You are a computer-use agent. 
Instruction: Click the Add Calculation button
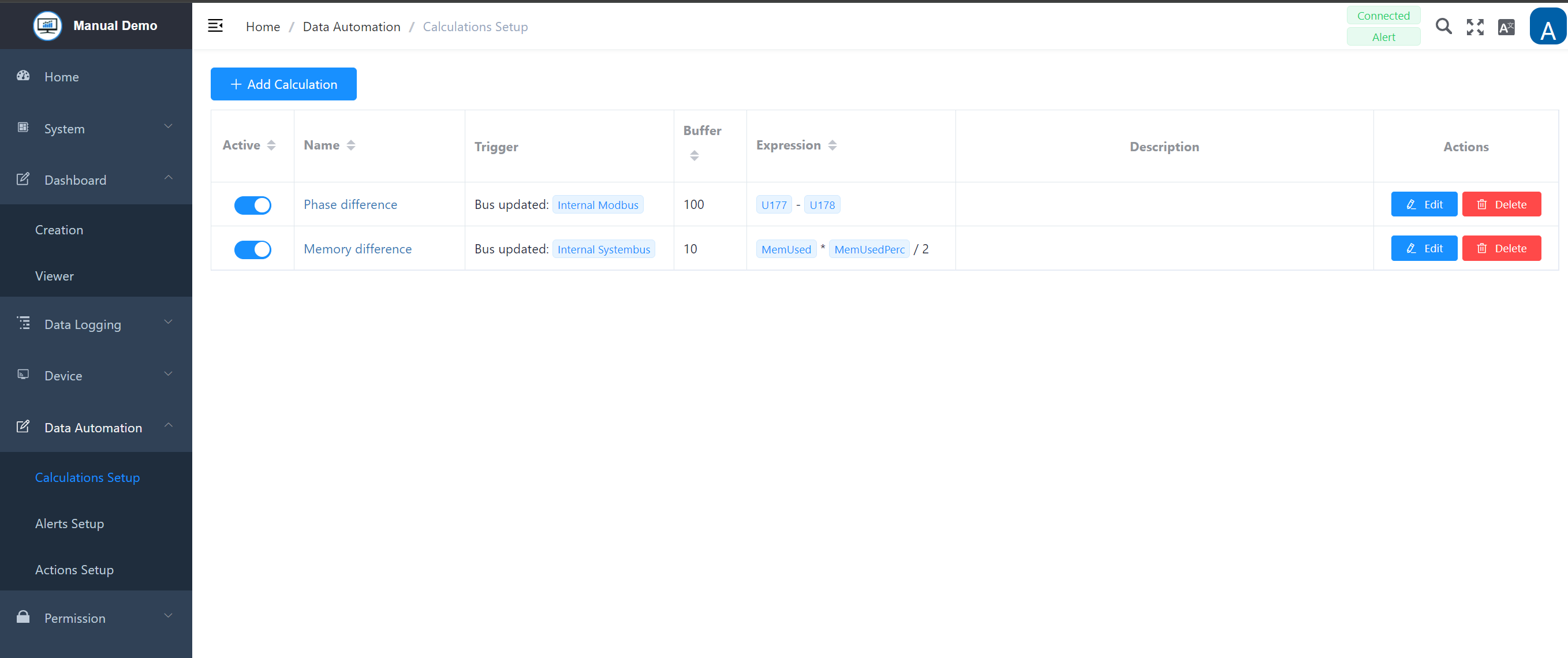[x=283, y=84]
